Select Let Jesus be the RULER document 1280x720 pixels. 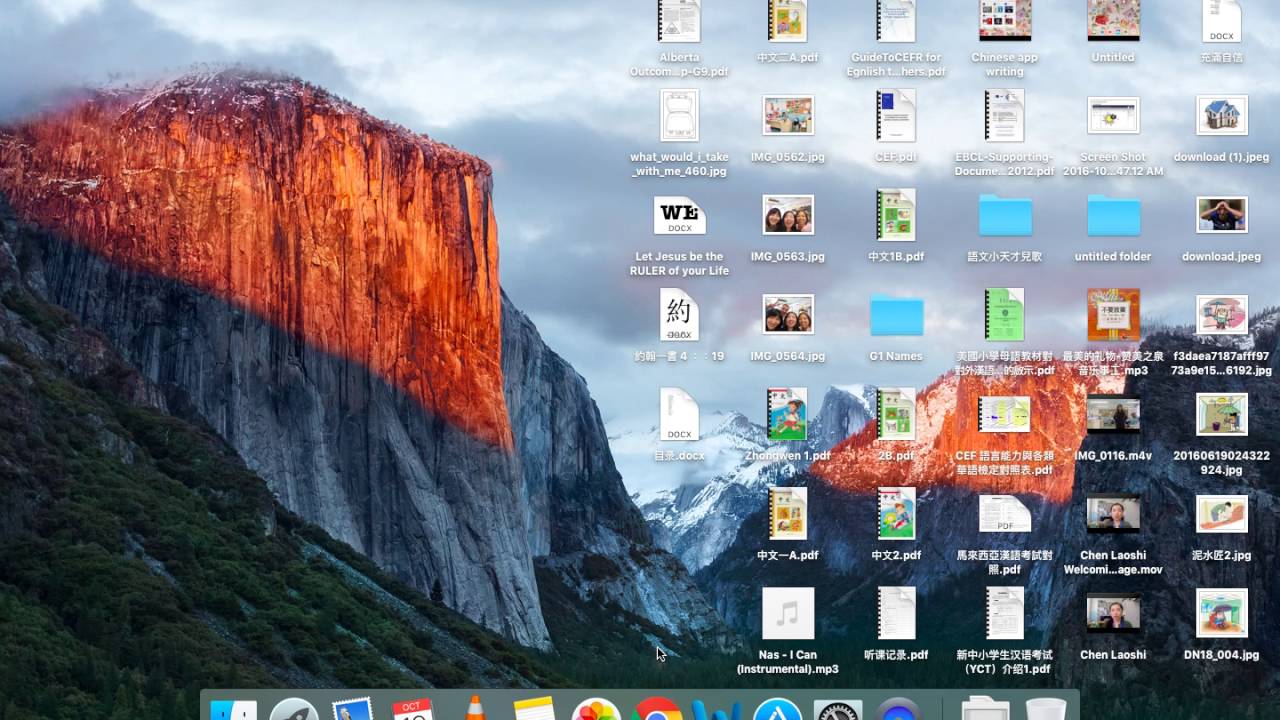click(679, 215)
